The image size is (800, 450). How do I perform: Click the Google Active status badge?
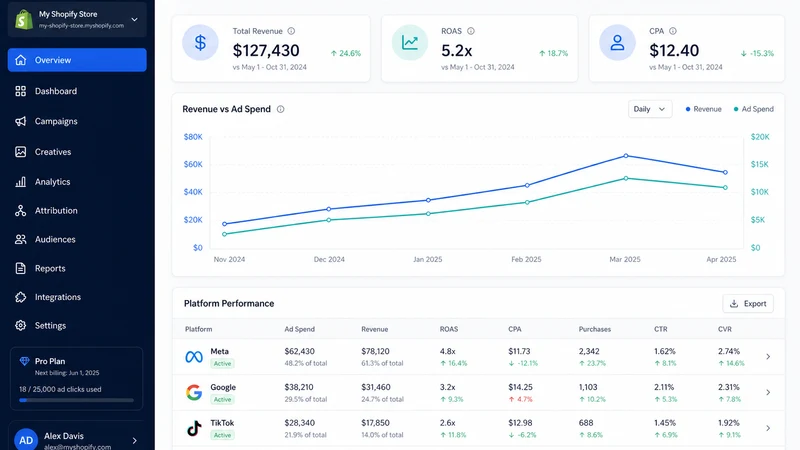coord(222,399)
